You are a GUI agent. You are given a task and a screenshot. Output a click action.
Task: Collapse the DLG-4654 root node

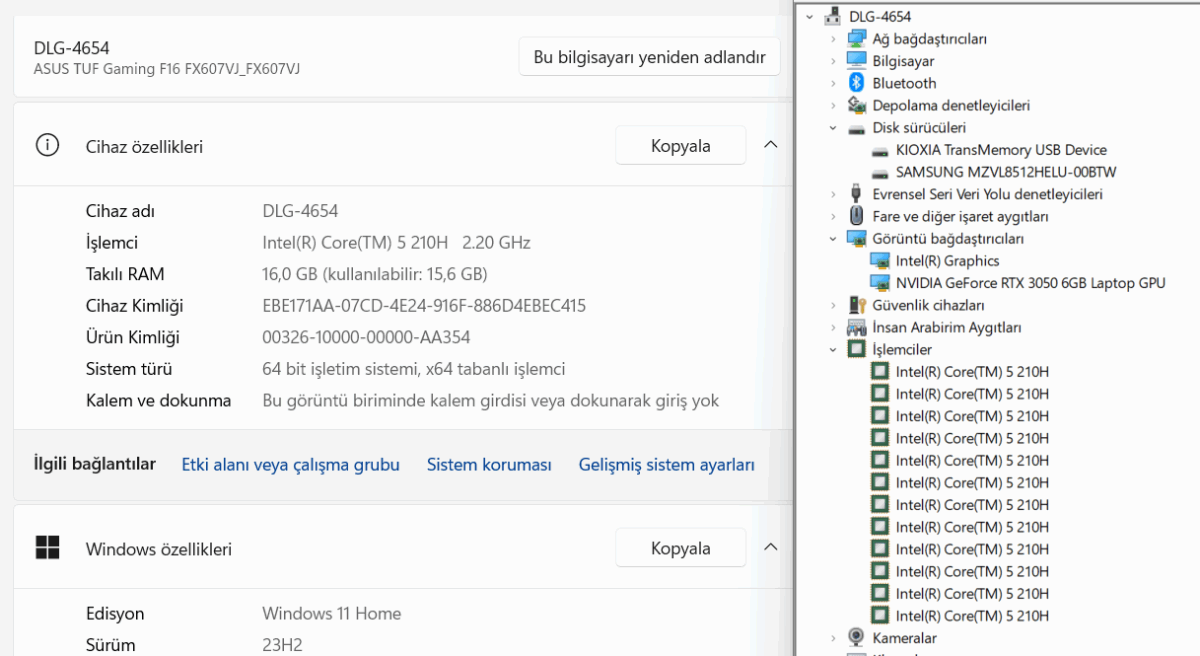click(x=809, y=16)
